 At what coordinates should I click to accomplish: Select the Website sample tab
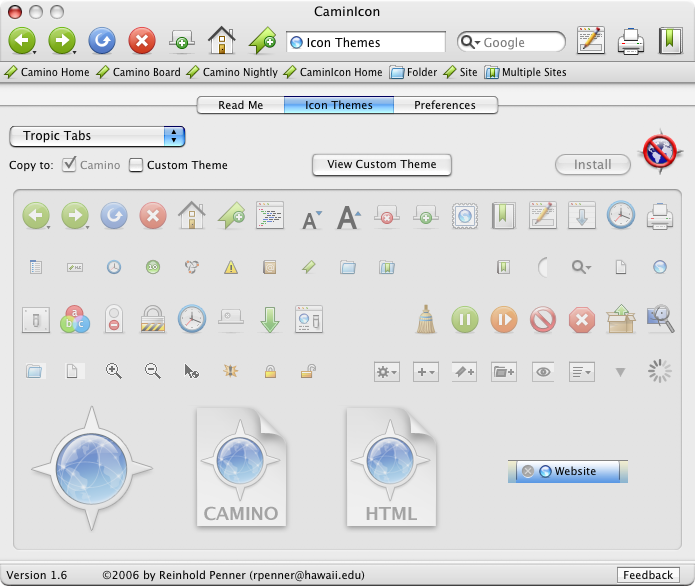point(568,471)
